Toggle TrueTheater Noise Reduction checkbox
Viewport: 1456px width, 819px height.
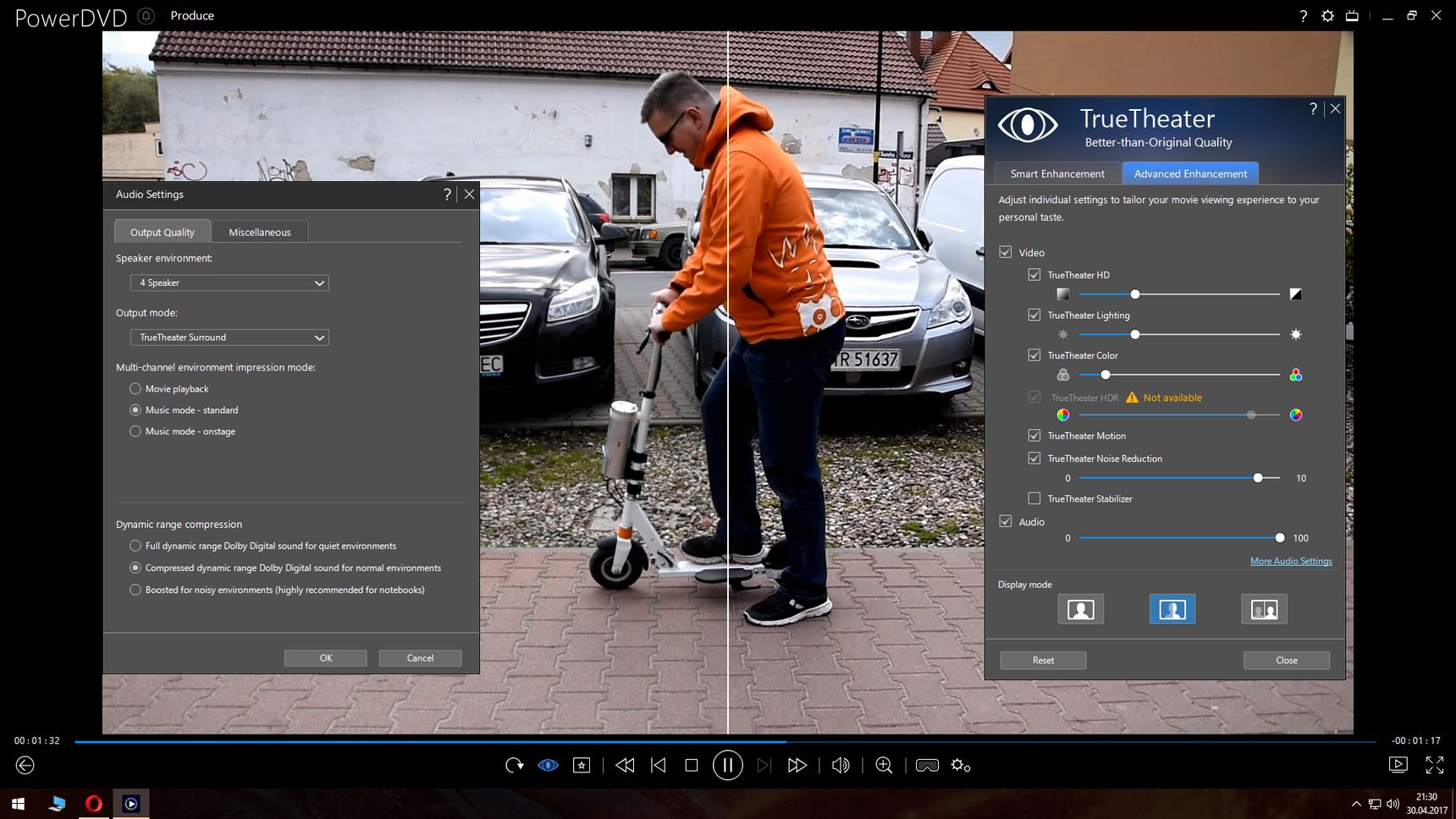pyautogui.click(x=1034, y=459)
